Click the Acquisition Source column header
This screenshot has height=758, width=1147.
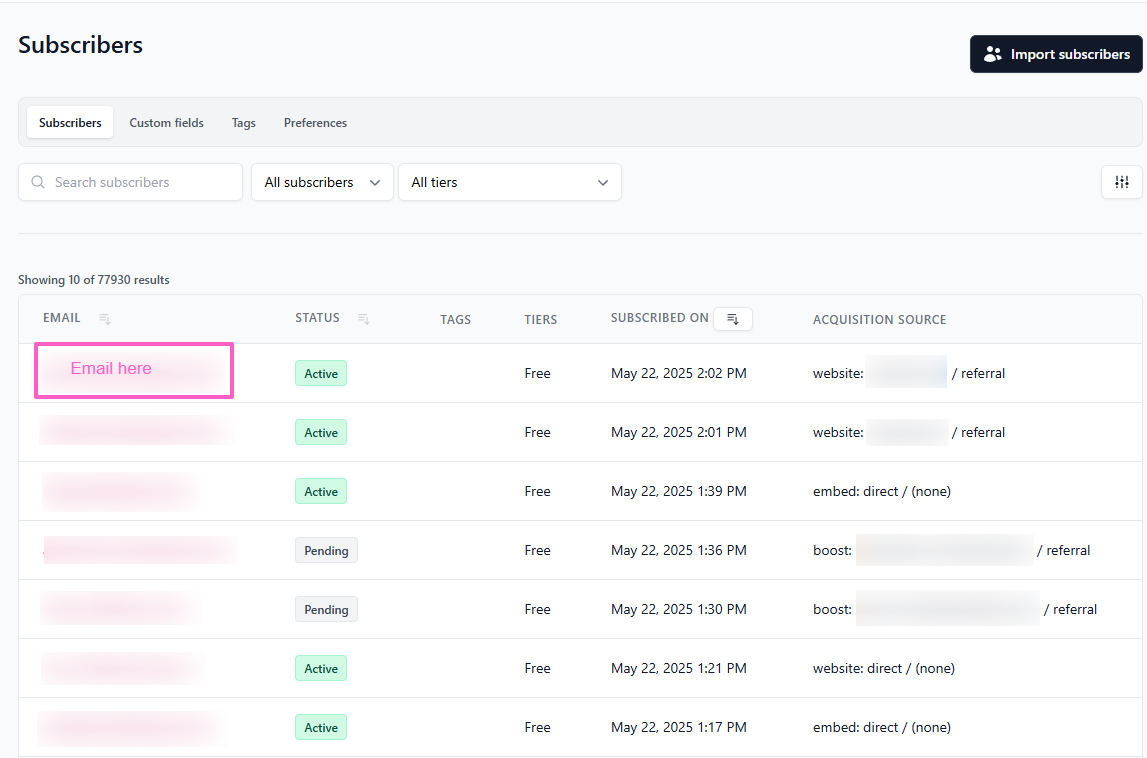(879, 320)
